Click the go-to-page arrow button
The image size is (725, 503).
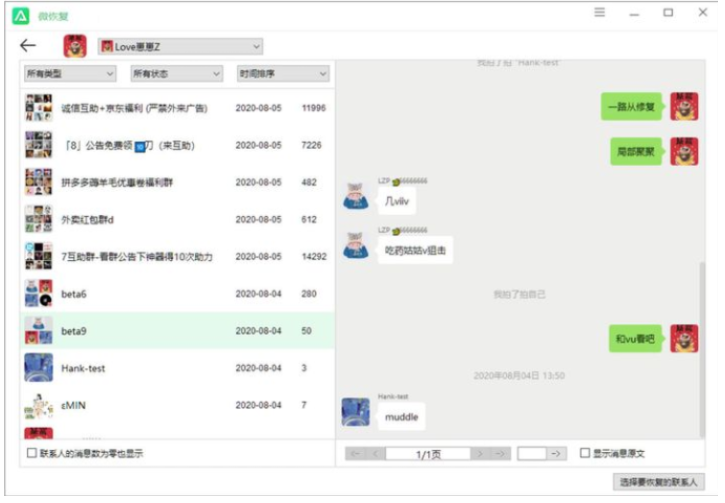click(x=557, y=453)
